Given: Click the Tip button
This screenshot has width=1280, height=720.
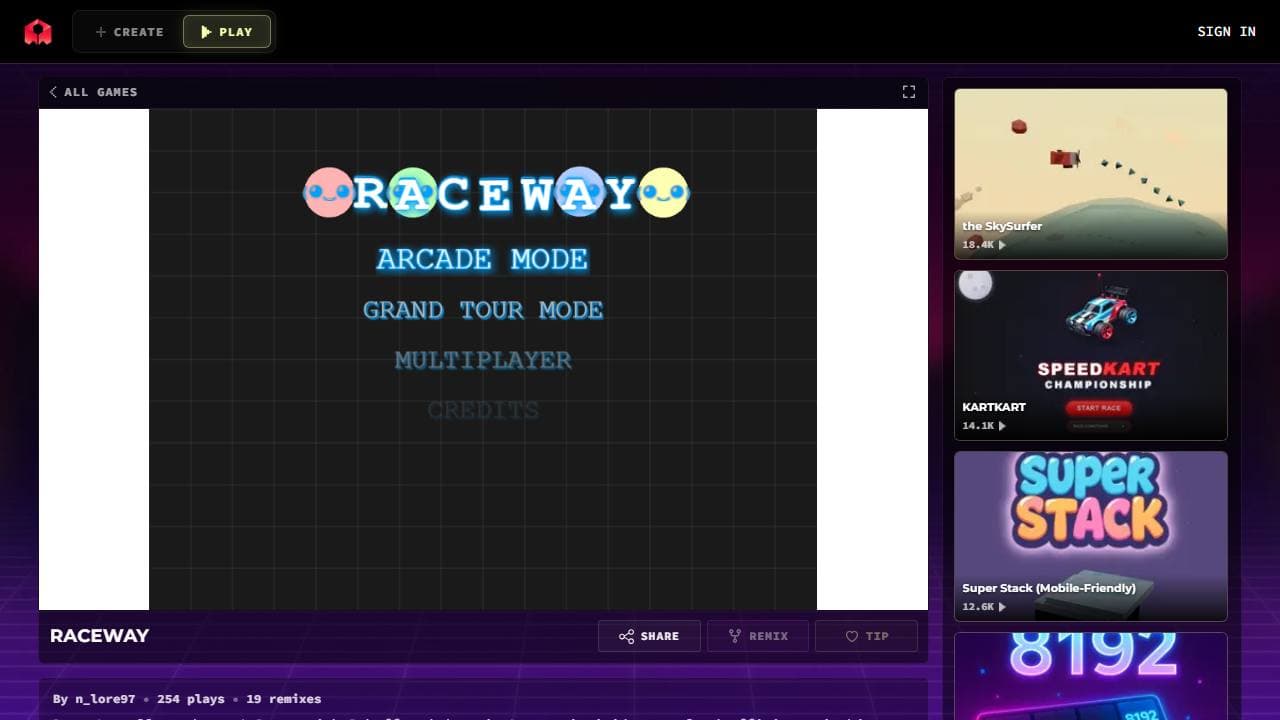Looking at the screenshot, I should coord(866,636).
